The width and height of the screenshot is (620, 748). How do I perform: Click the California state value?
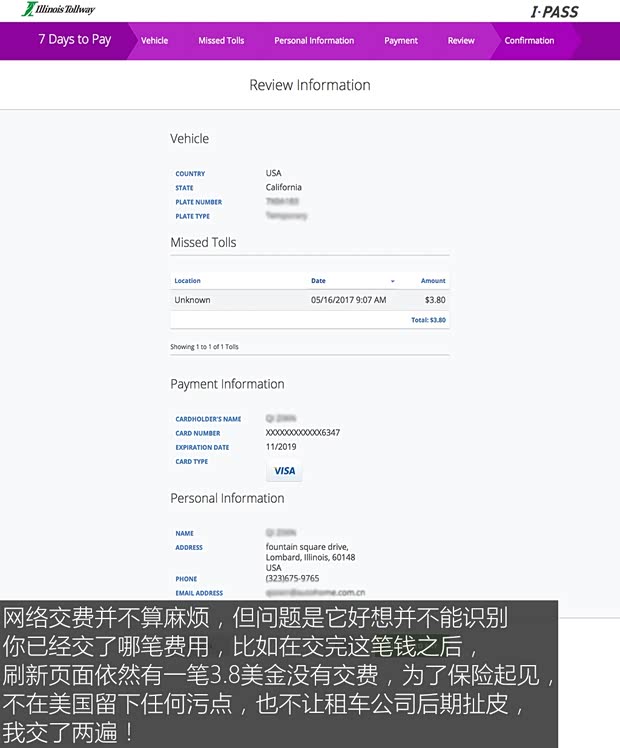point(284,187)
